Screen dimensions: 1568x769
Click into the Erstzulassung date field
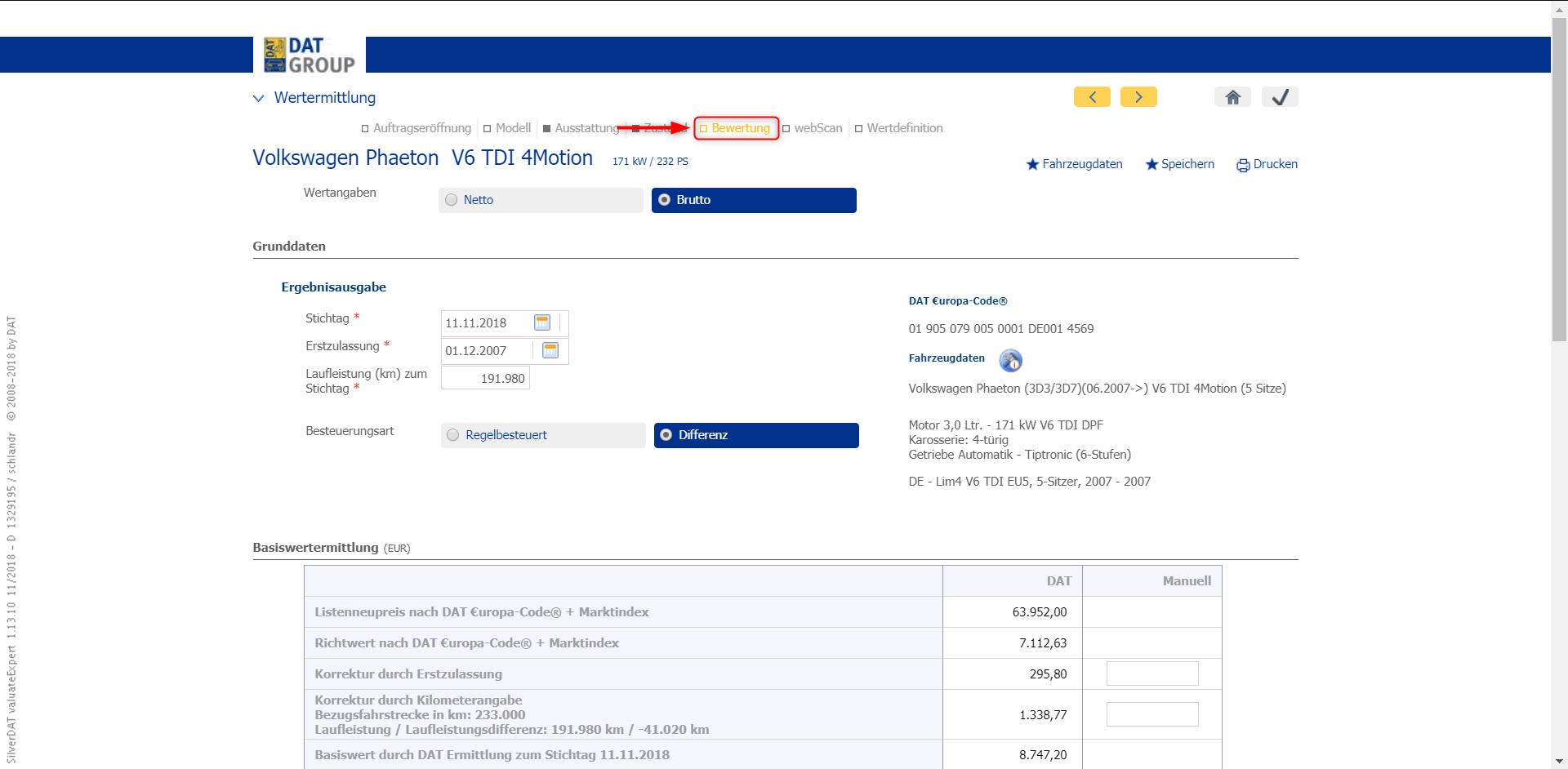point(488,351)
